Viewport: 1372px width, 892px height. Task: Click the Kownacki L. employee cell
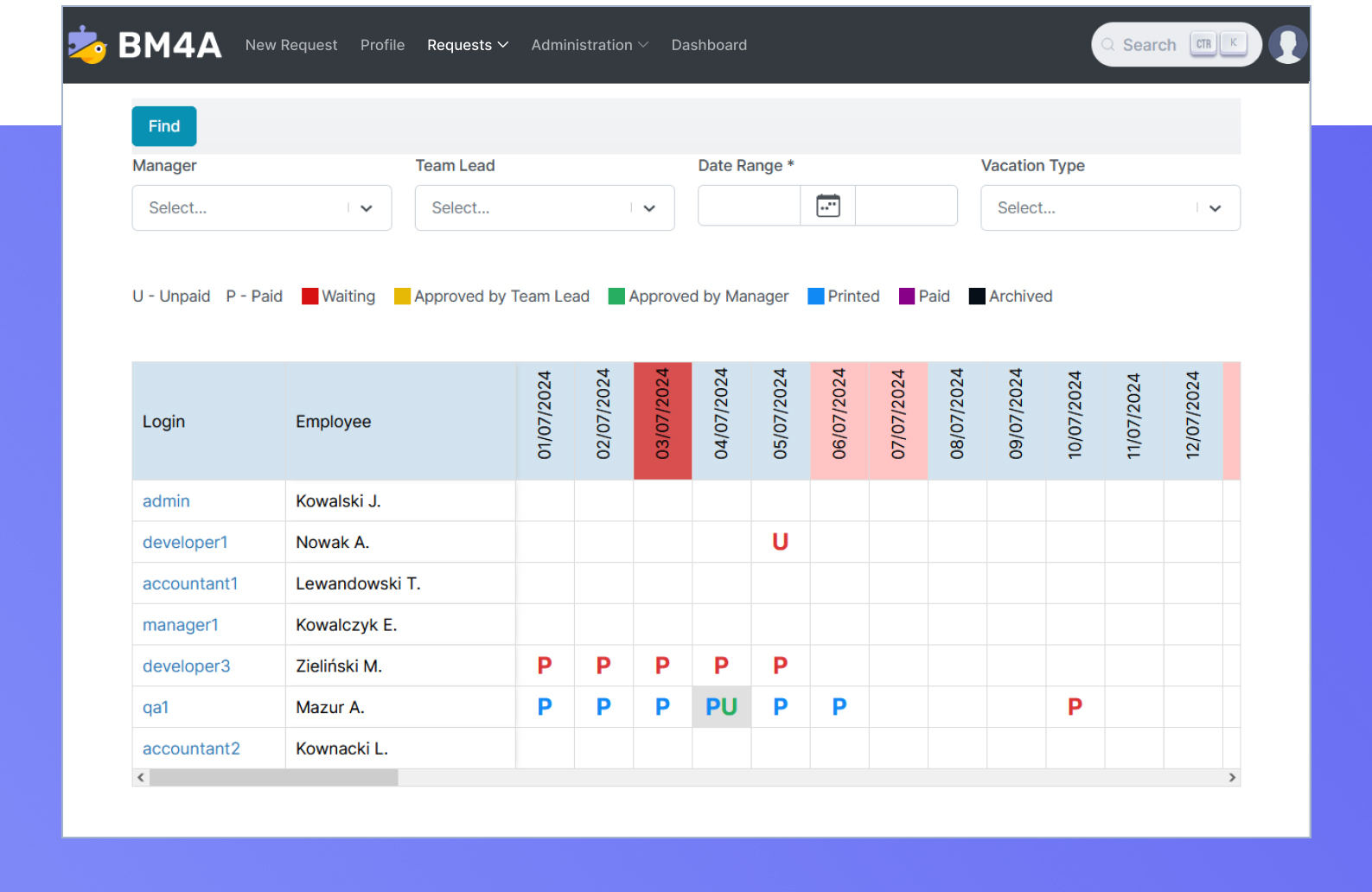click(400, 749)
